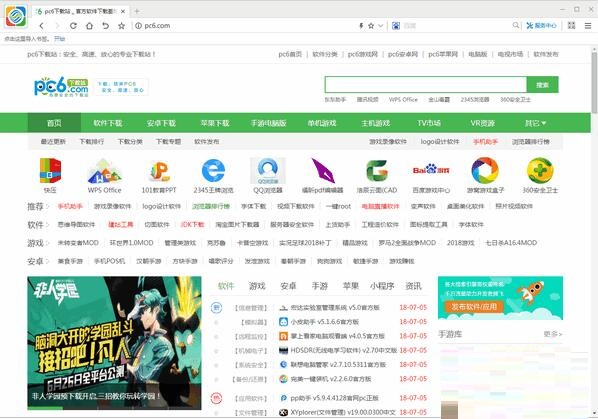598x419 pixels.
Task: Switch to the 手游 list tab
Action: tap(320, 286)
